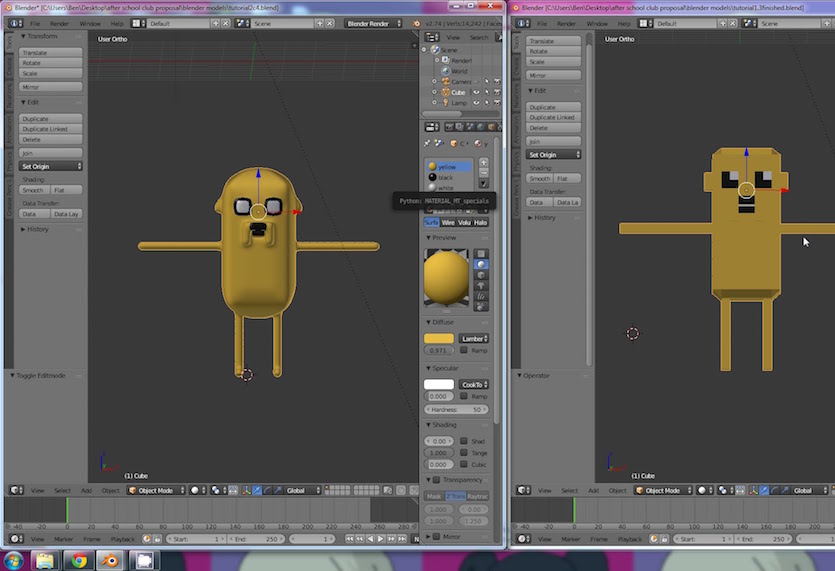This screenshot has height=571, width=835.
Task: Expand the Mirror panel
Action: point(429,536)
